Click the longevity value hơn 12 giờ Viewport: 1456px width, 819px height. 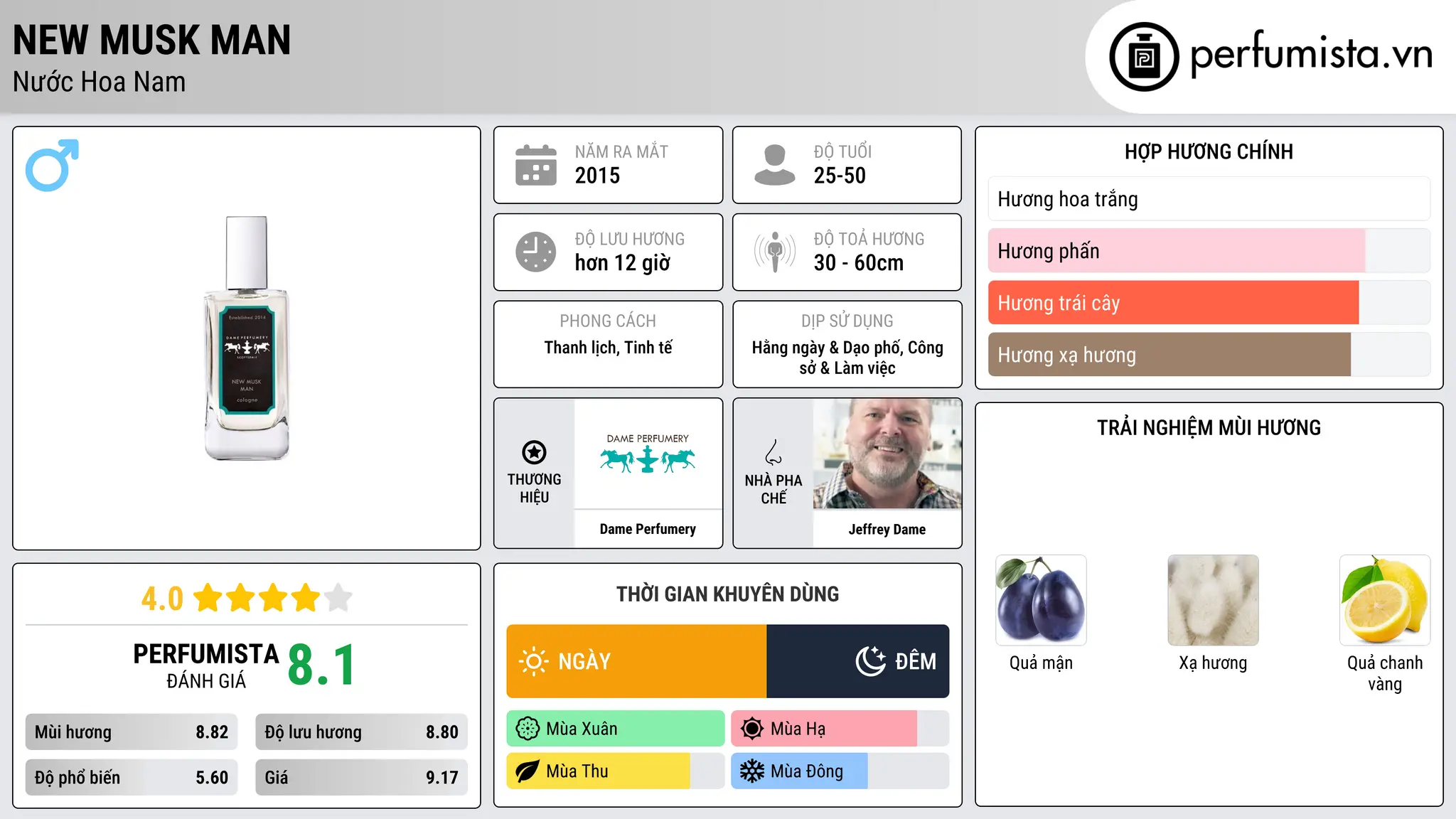click(623, 263)
